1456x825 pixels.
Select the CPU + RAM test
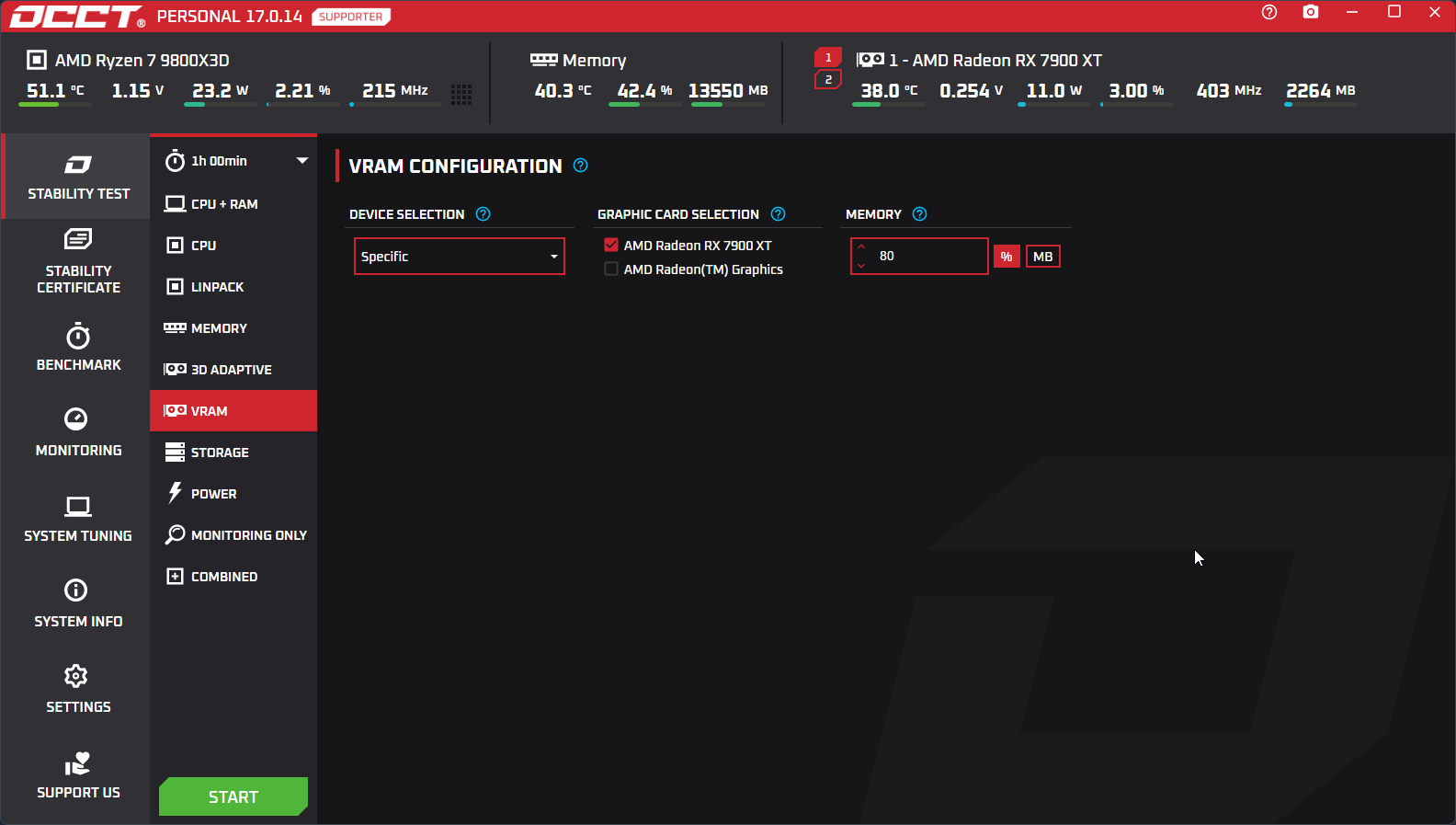pos(233,204)
